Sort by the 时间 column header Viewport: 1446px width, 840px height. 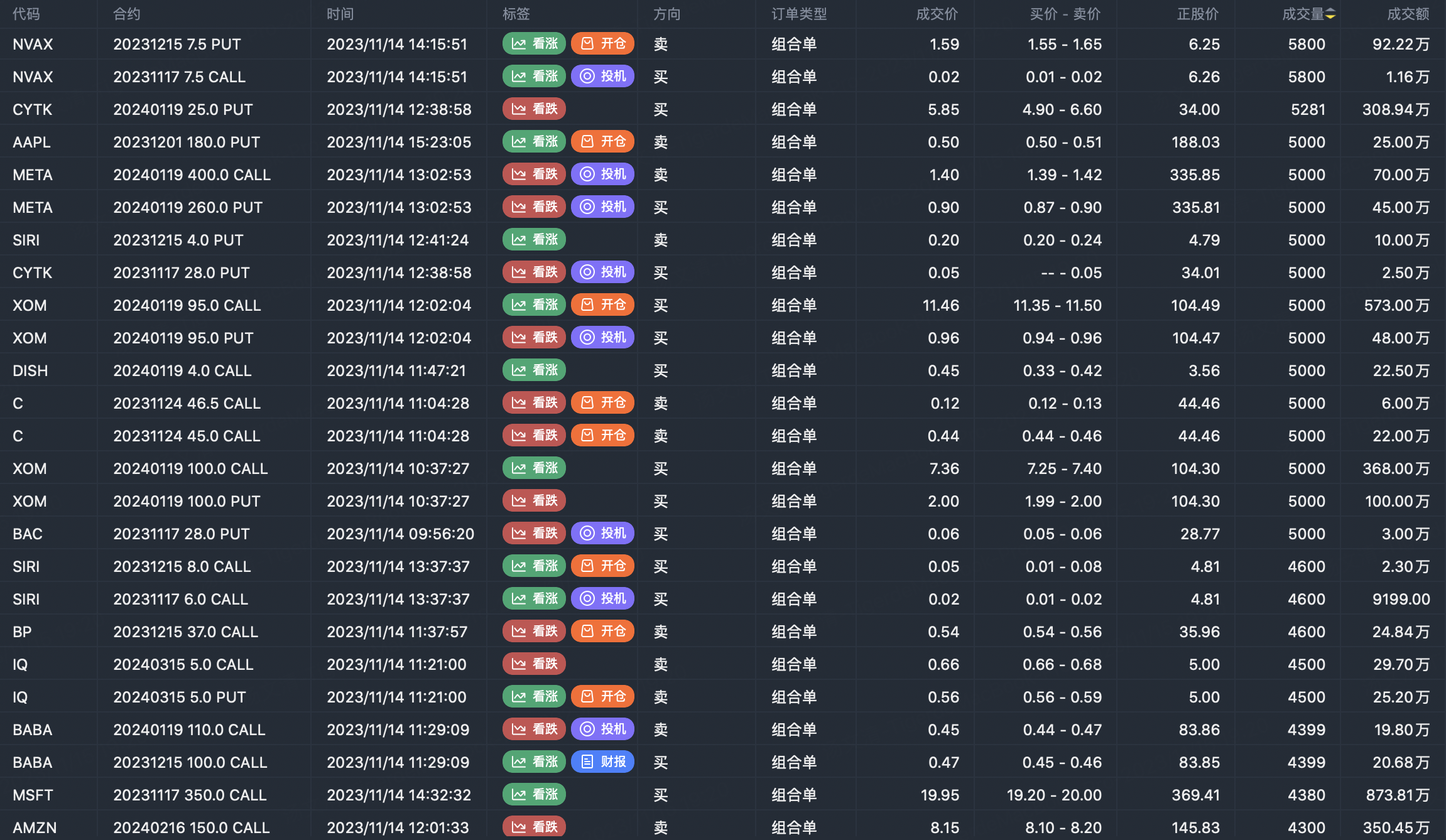[x=340, y=14]
